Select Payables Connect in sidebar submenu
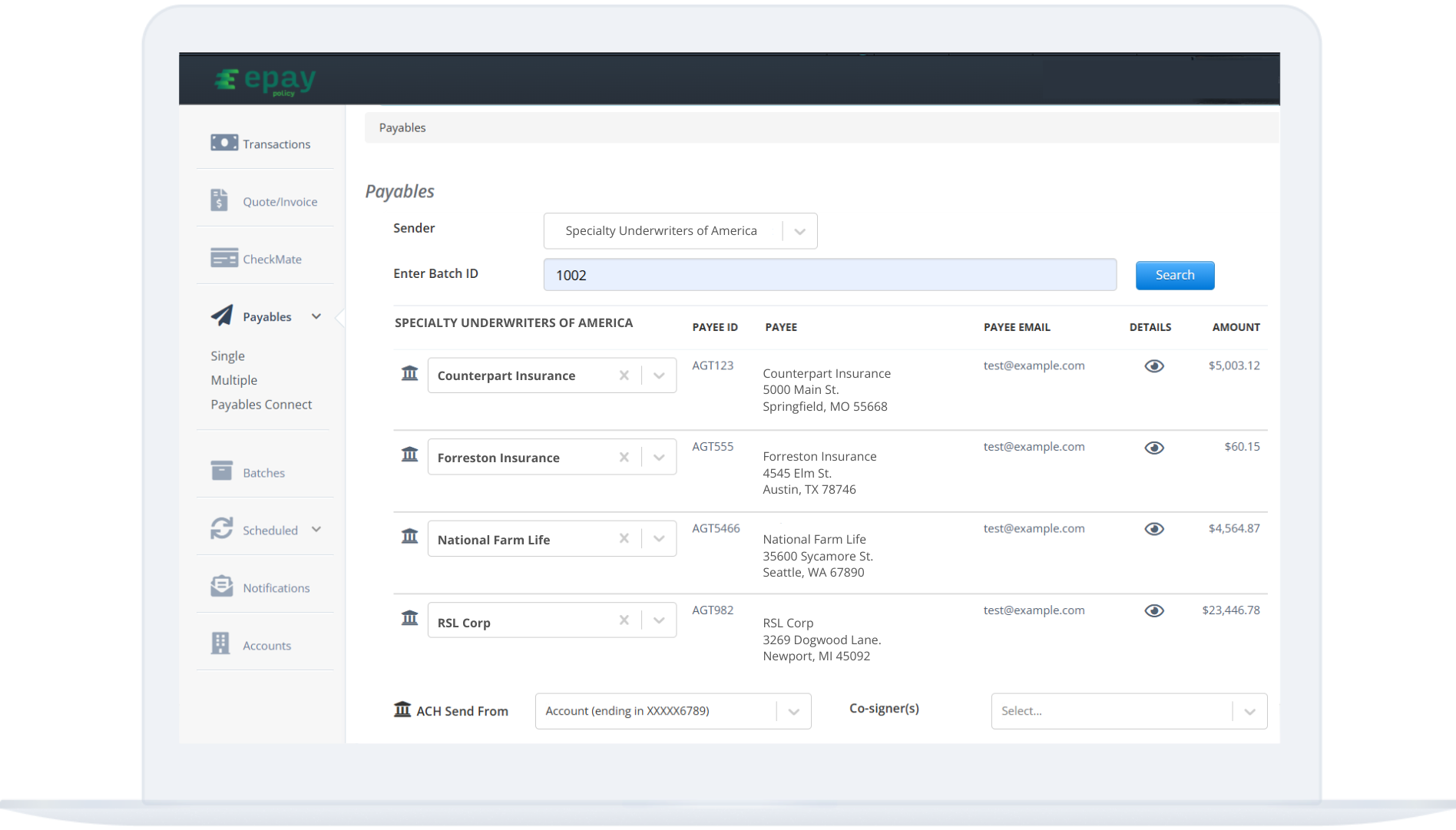 (x=261, y=405)
